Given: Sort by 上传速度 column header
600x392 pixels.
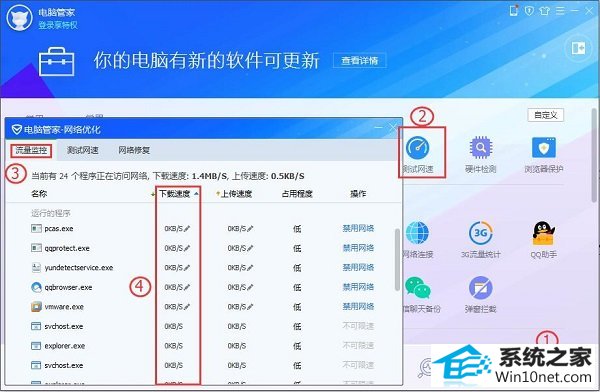Looking at the screenshot, I should coord(236,194).
